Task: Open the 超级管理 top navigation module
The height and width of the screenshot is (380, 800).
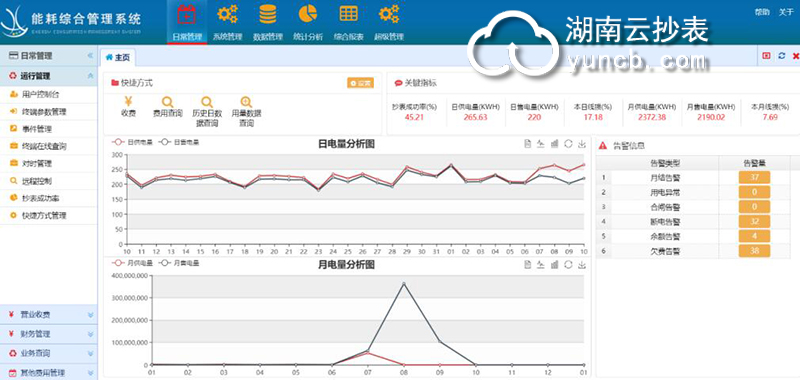Action: coord(389,22)
